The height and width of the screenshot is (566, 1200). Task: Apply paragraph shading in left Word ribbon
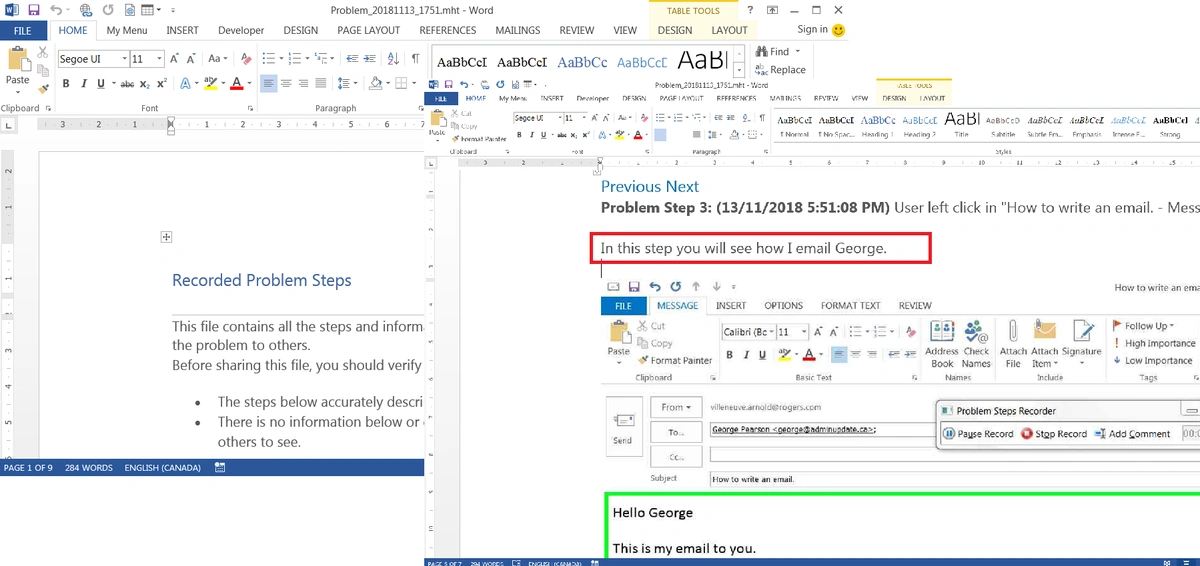pyautogui.click(x=377, y=84)
